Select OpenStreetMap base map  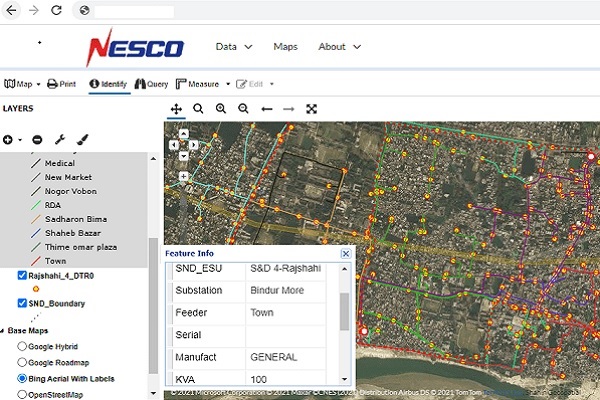22,394
